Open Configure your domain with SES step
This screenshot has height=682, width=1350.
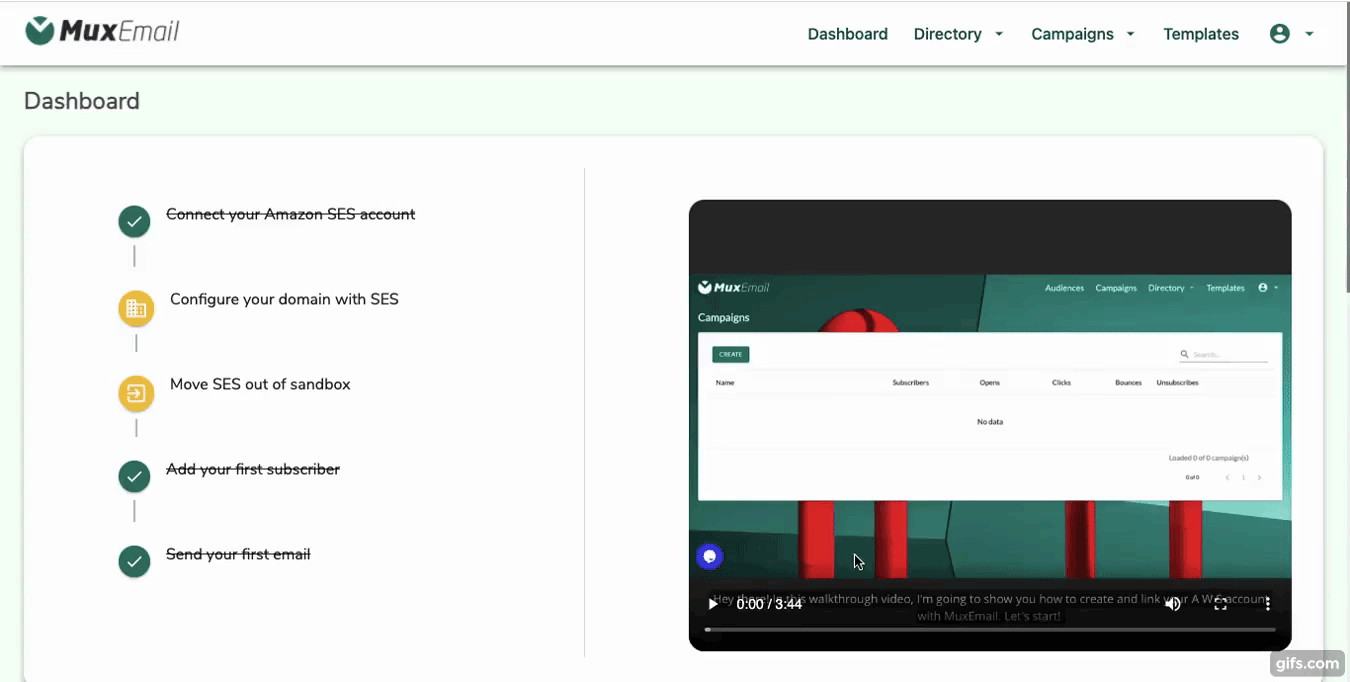[284, 299]
